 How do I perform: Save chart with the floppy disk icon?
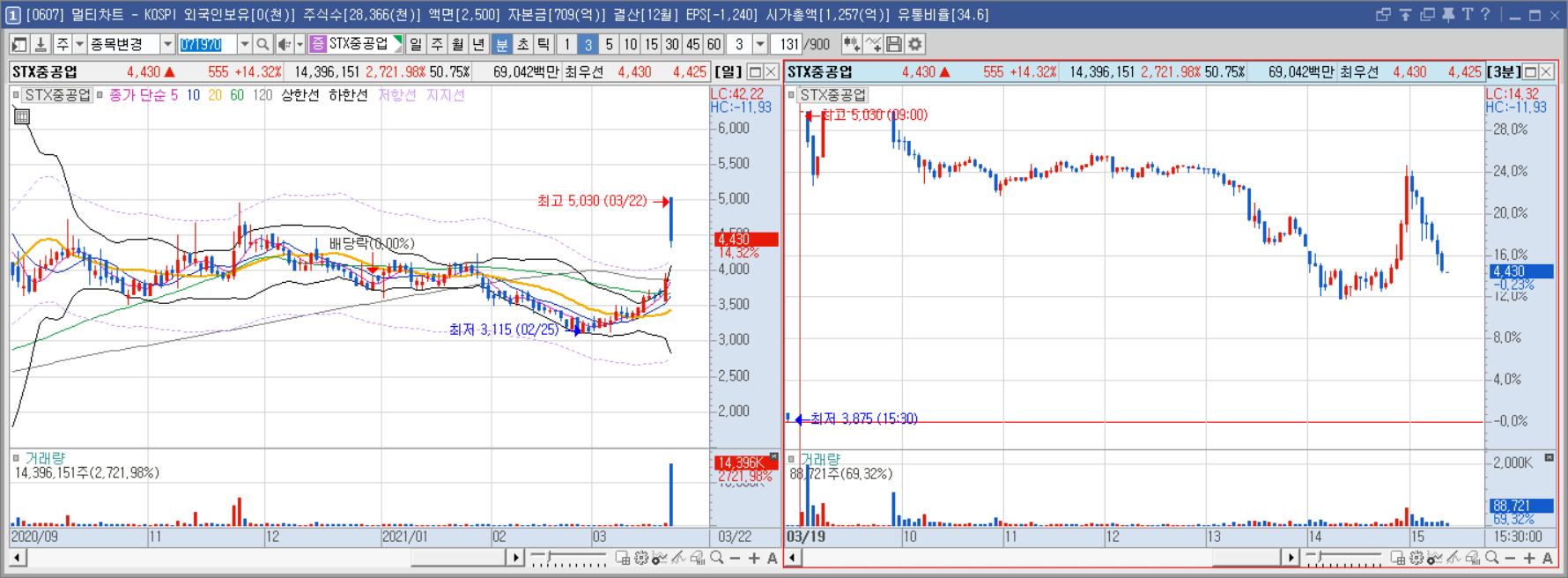[894, 44]
